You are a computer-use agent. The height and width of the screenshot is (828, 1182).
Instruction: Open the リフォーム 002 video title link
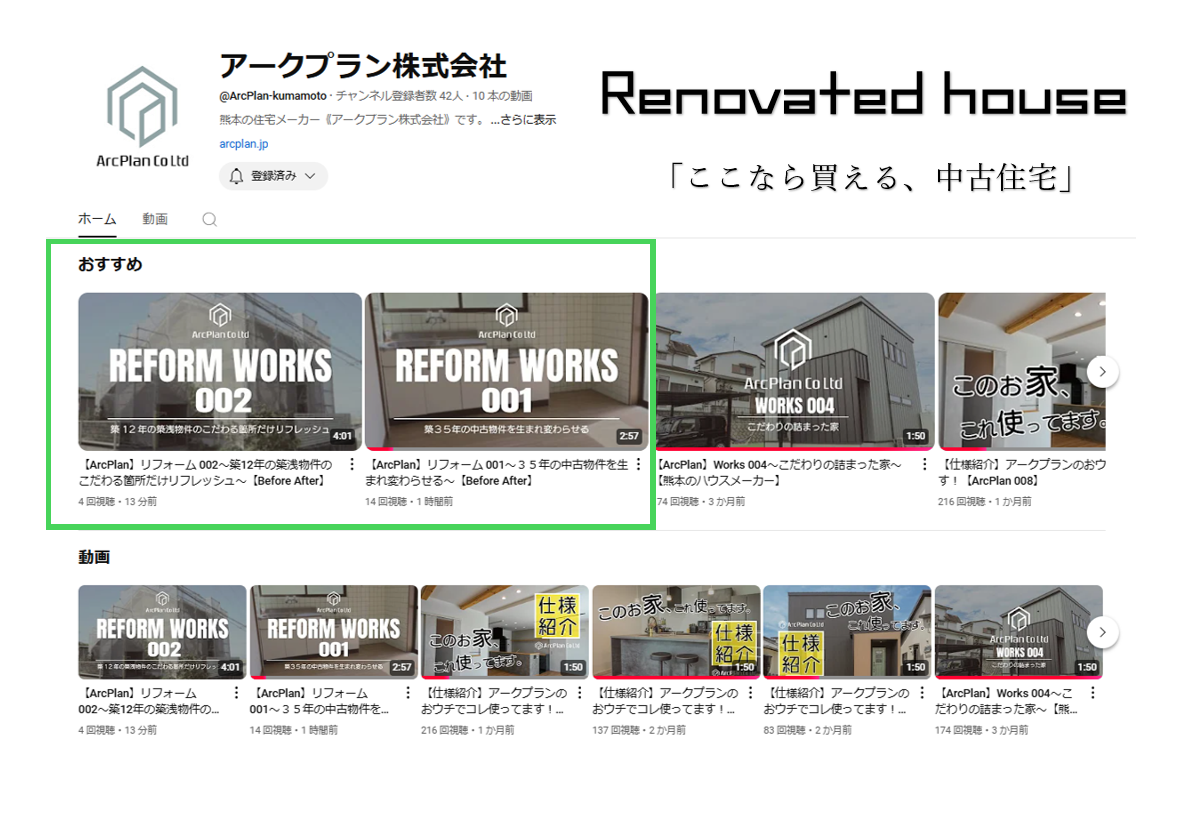coord(206,473)
